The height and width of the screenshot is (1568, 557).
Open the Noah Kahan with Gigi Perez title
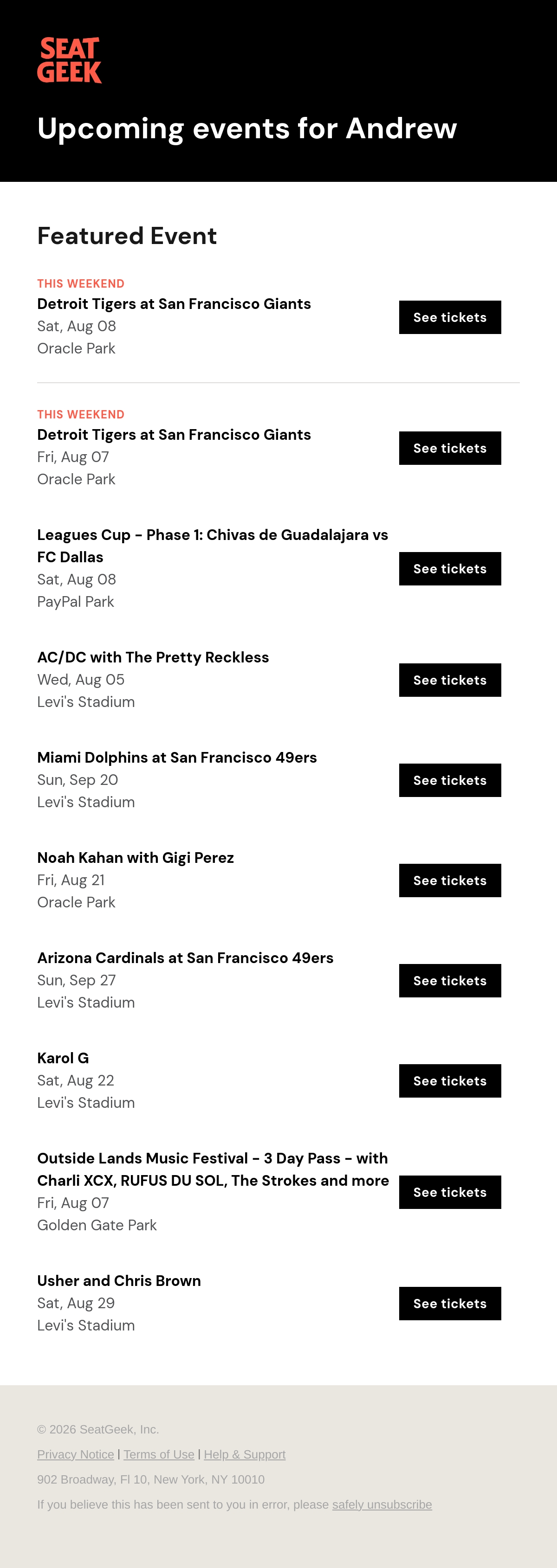point(135,858)
